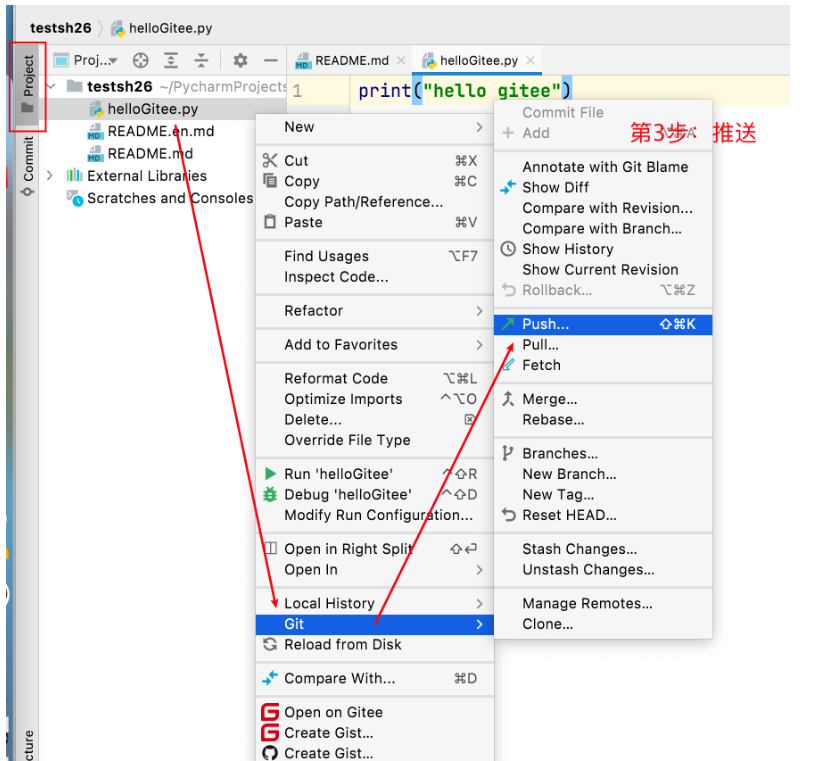Screen dimensions: 819x761
Task: Choose Compare with Revision
Action: [603, 208]
